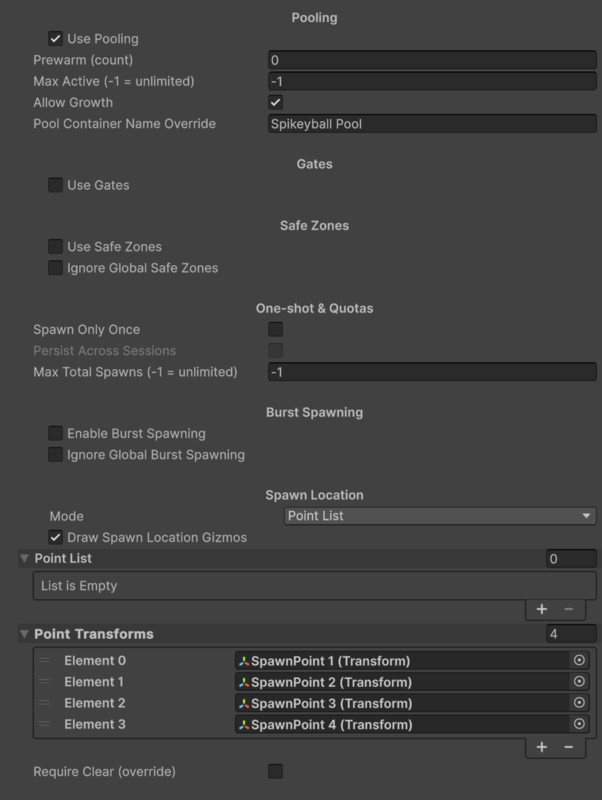Click the Point Transforms size field

pyautogui.click(x=571, y=634)
